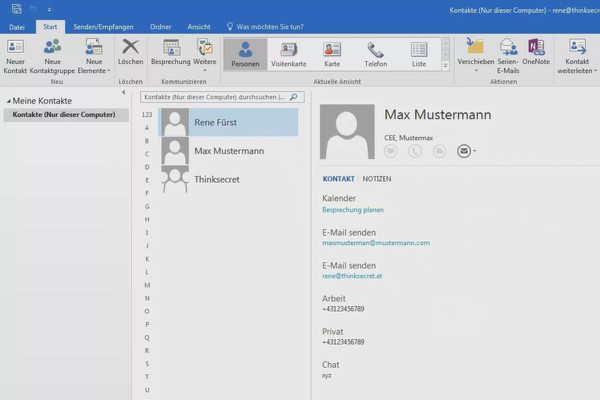Open the email icon dropdown arrow
This screenshot has width=600, height=400.
[x=474, y=151]
